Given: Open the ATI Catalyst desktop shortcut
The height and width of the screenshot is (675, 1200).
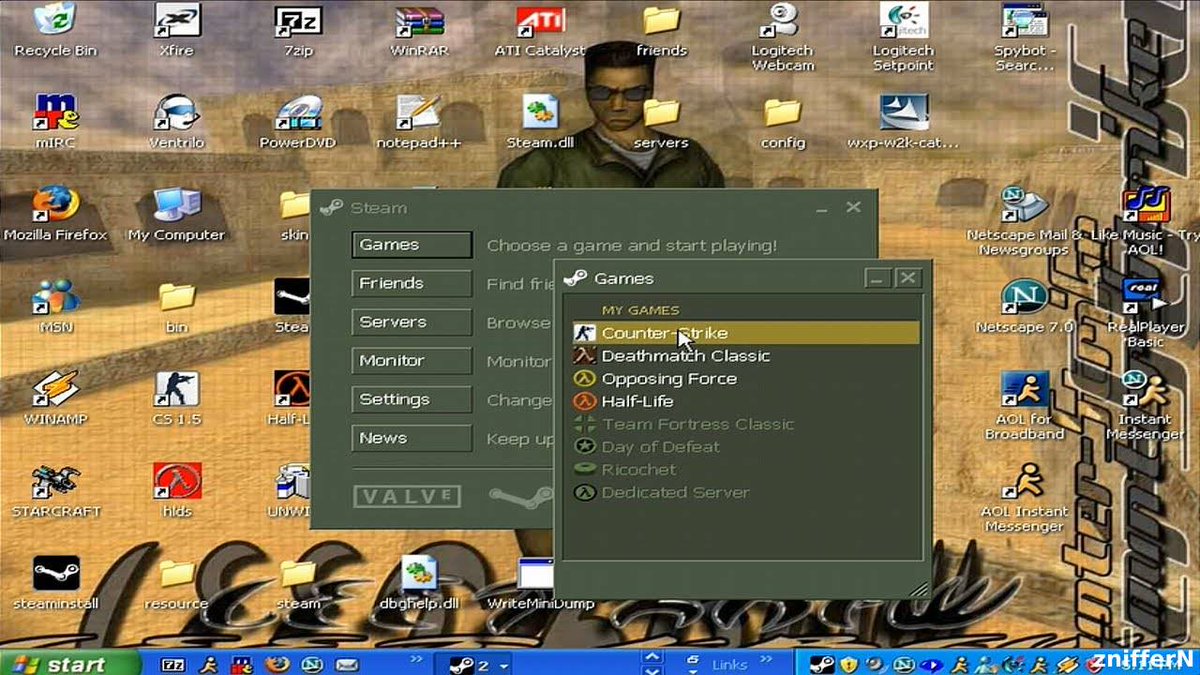Looking at the screenshot, I should click(x=540, y=30).
